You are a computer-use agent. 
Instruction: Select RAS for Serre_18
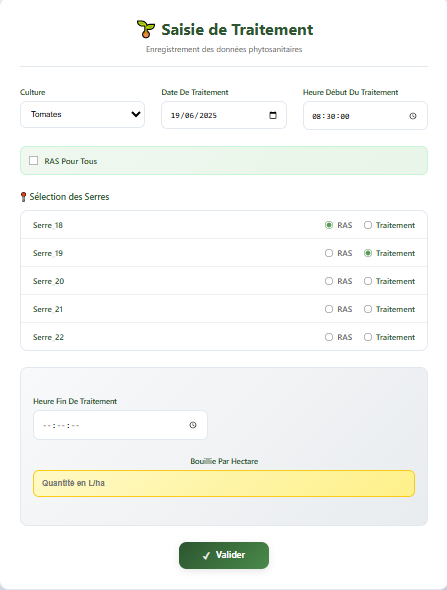[329, 225]
